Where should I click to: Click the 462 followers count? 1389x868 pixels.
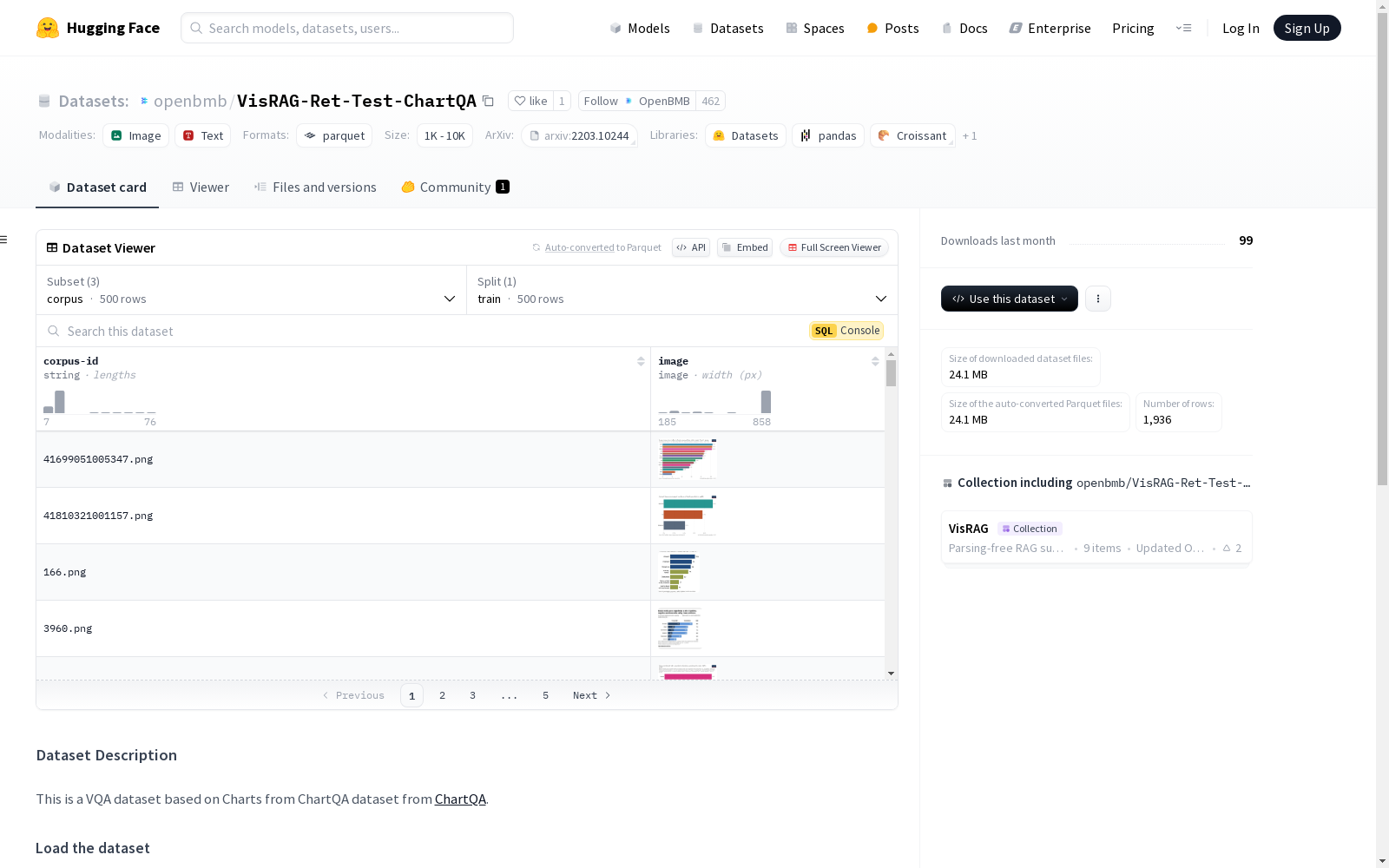711,101
